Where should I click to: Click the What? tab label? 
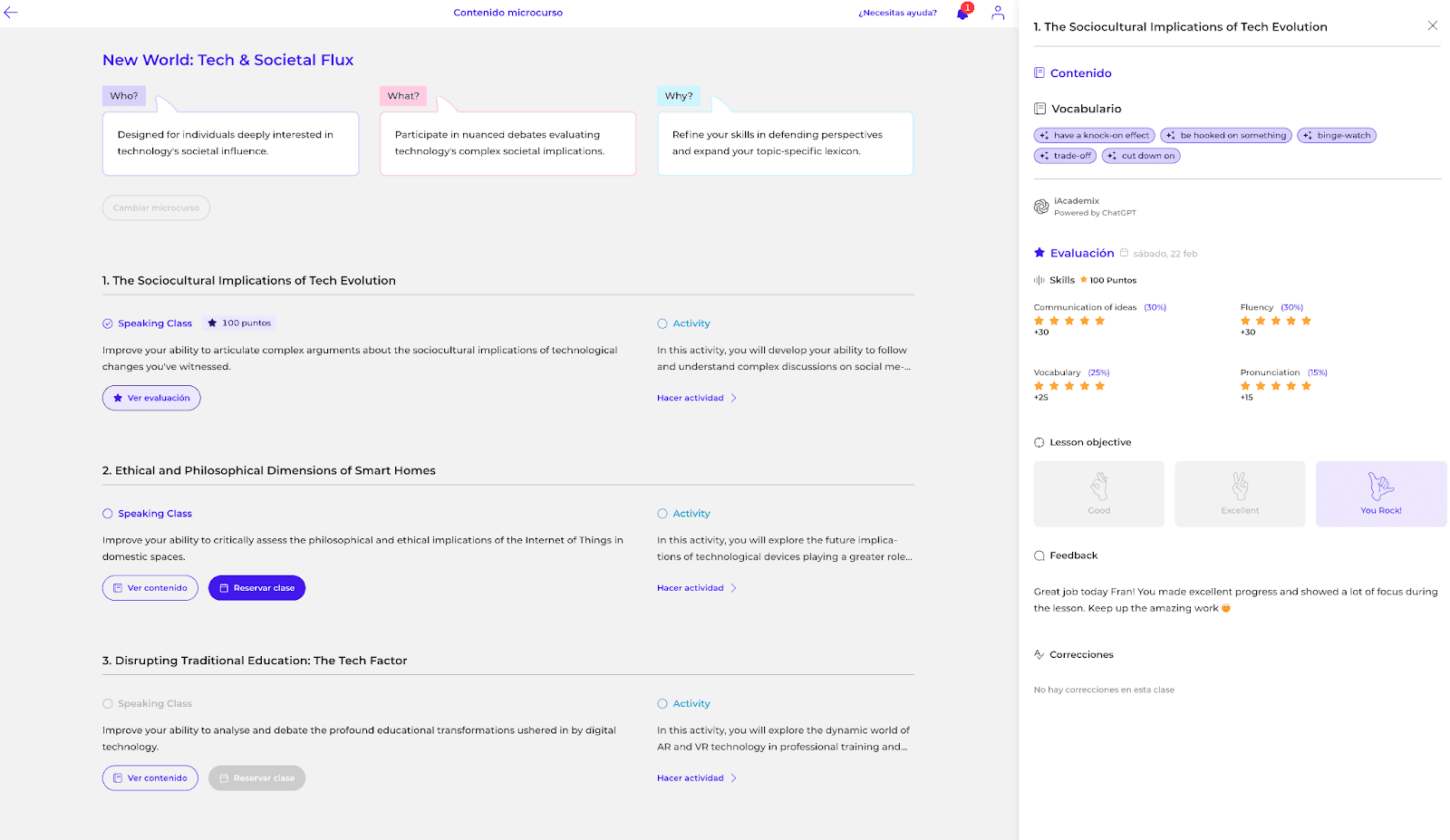(x=403, y=96)
